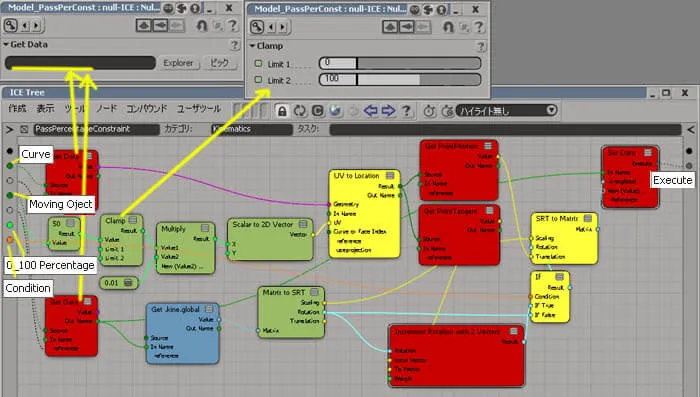
Task: Click the horseshoe revert icon in Get Data panel
Action: point(202,26)
